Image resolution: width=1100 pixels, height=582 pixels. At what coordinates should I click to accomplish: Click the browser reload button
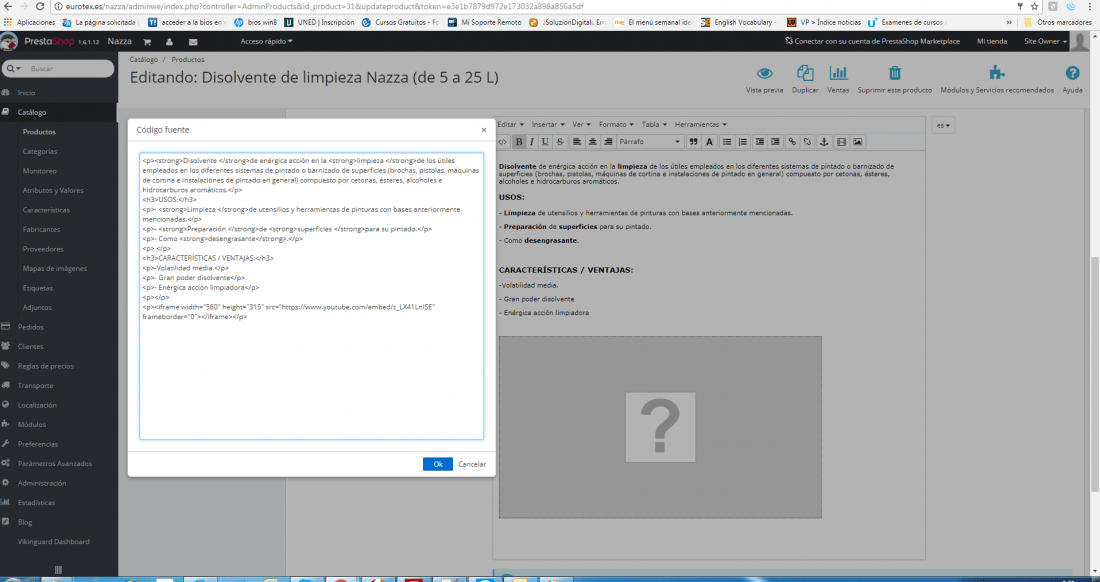(x=40, y=6)
